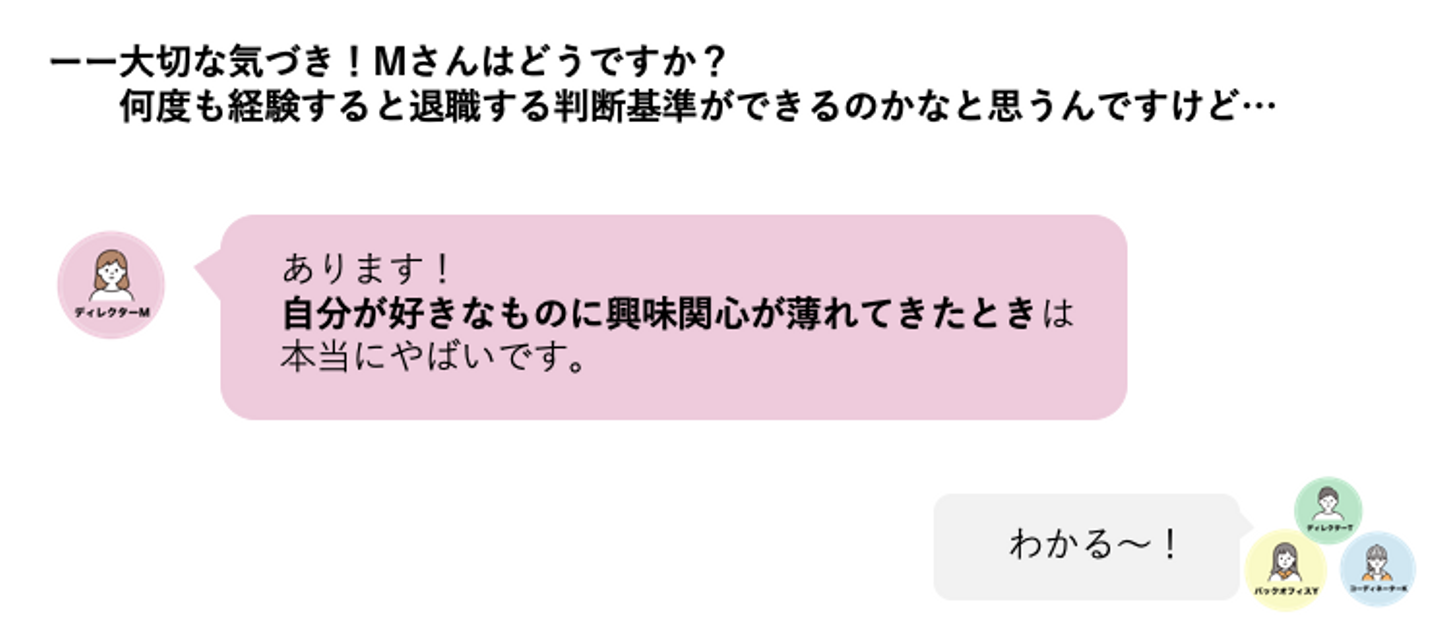Select the ディレクターT caption text
Screen dimensions: 1440x626
click(1329, 527)
